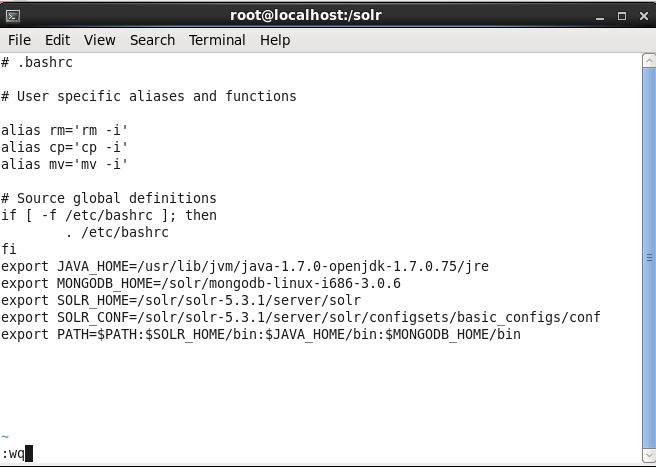This screenshot has height=467, width=656.
Task: Click the export MONGODB_HOME line
Action: pos(201,283)
